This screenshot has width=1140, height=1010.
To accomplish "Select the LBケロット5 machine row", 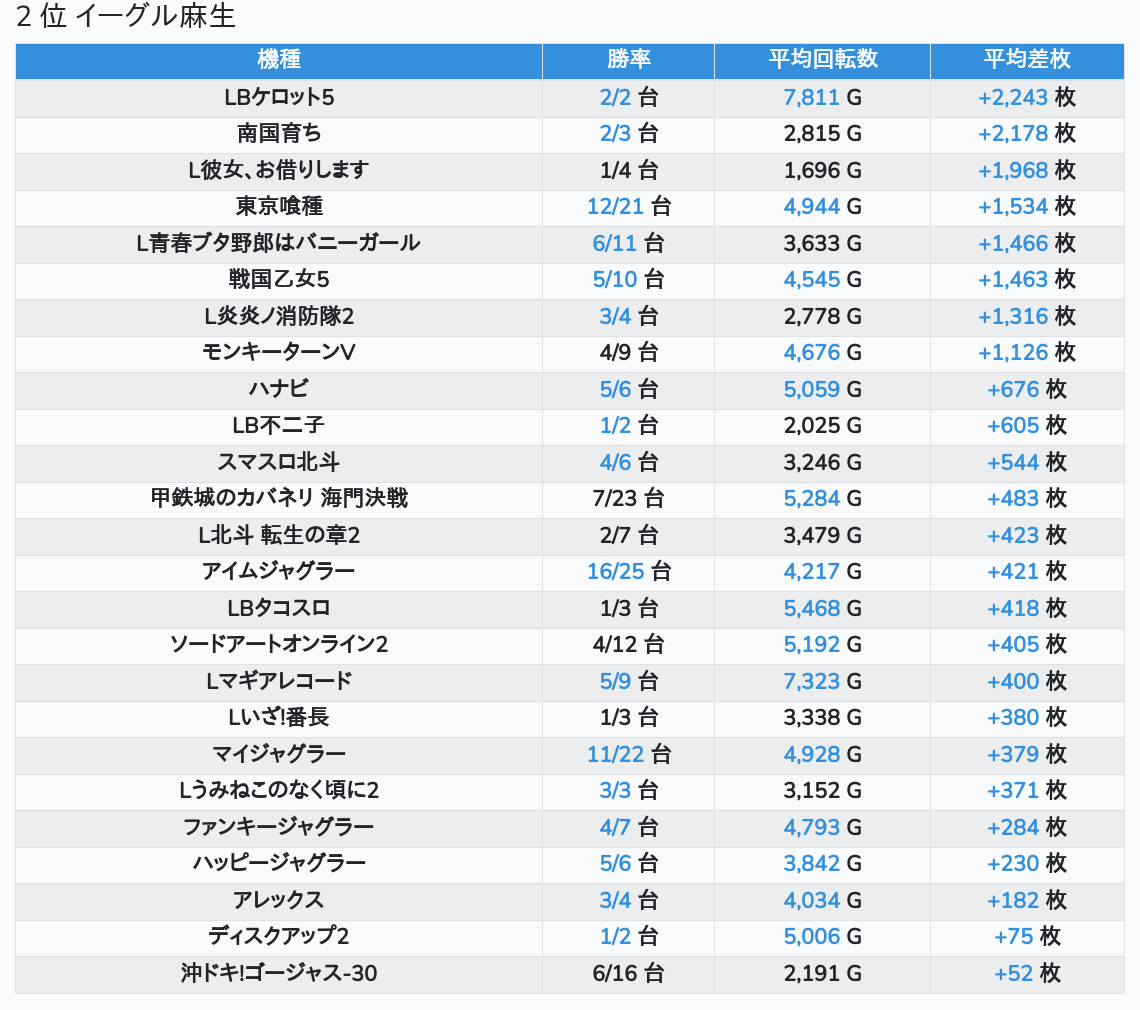I will pyautogui.click(x=569, y=97).
